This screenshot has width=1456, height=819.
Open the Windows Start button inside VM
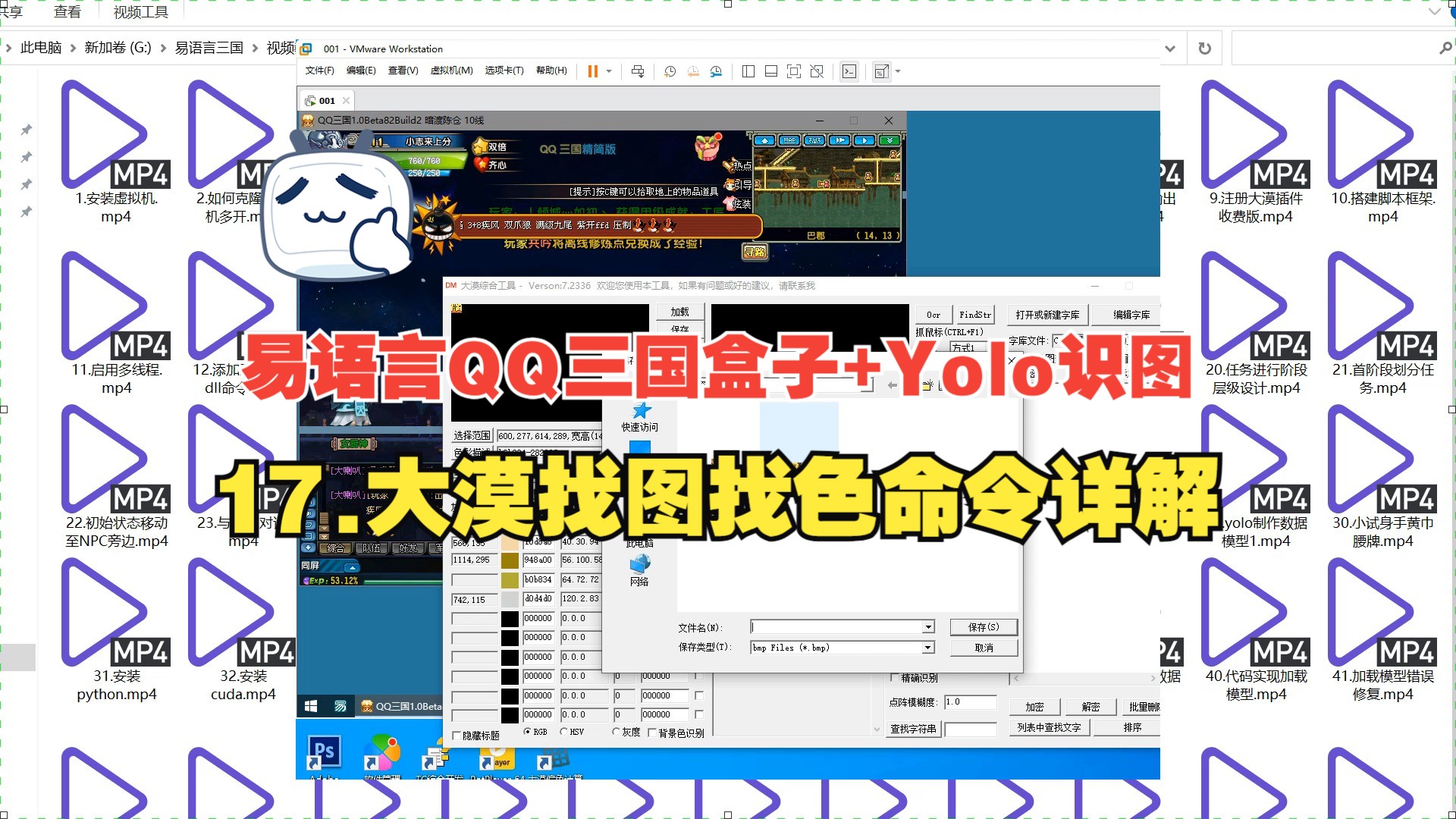pyautogui.click(x=311, y=706)
